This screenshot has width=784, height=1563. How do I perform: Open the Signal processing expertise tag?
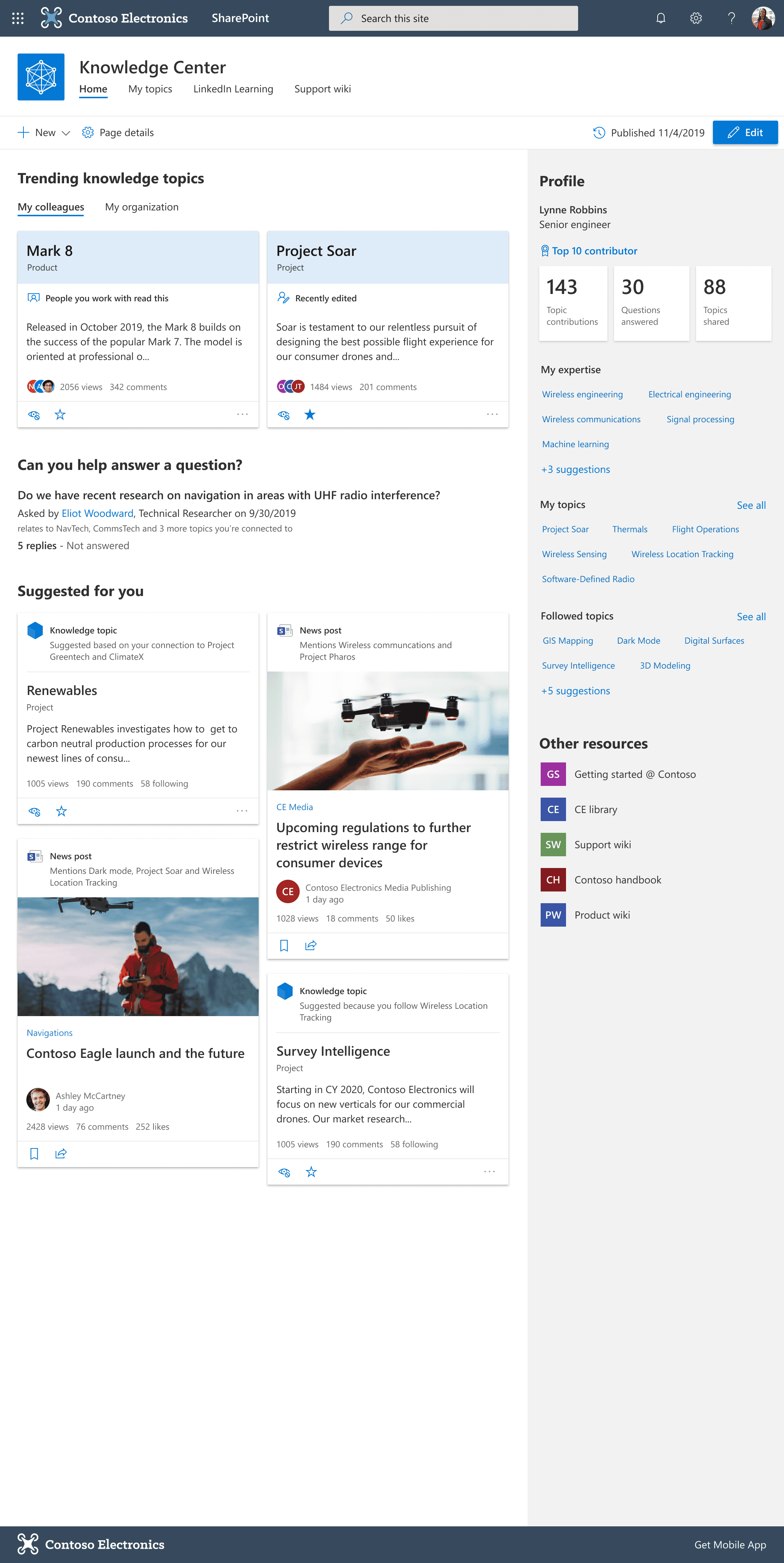pyautogui.click(x=700, y=419)
